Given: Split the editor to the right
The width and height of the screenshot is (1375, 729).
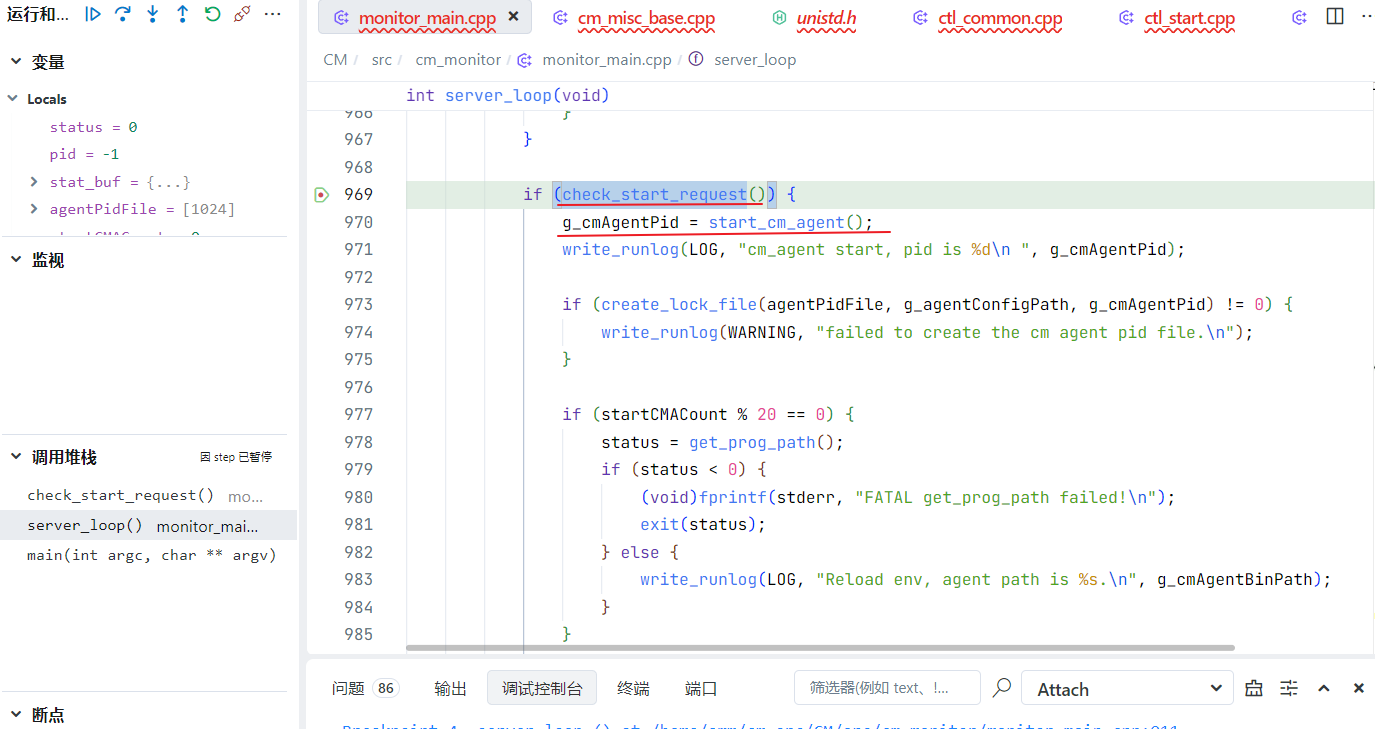Looking at the screenshot, I should pyautogui.click(x=1335, y=17).
